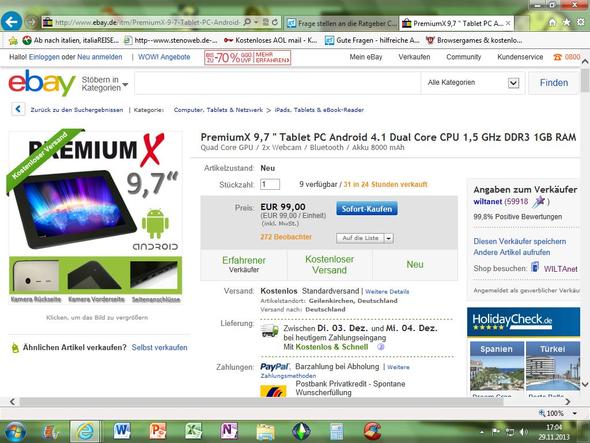The width and height of the screenshot is (590, 443).
Task: Open the Kundenservice menu item
Action: tap(520, 57)
